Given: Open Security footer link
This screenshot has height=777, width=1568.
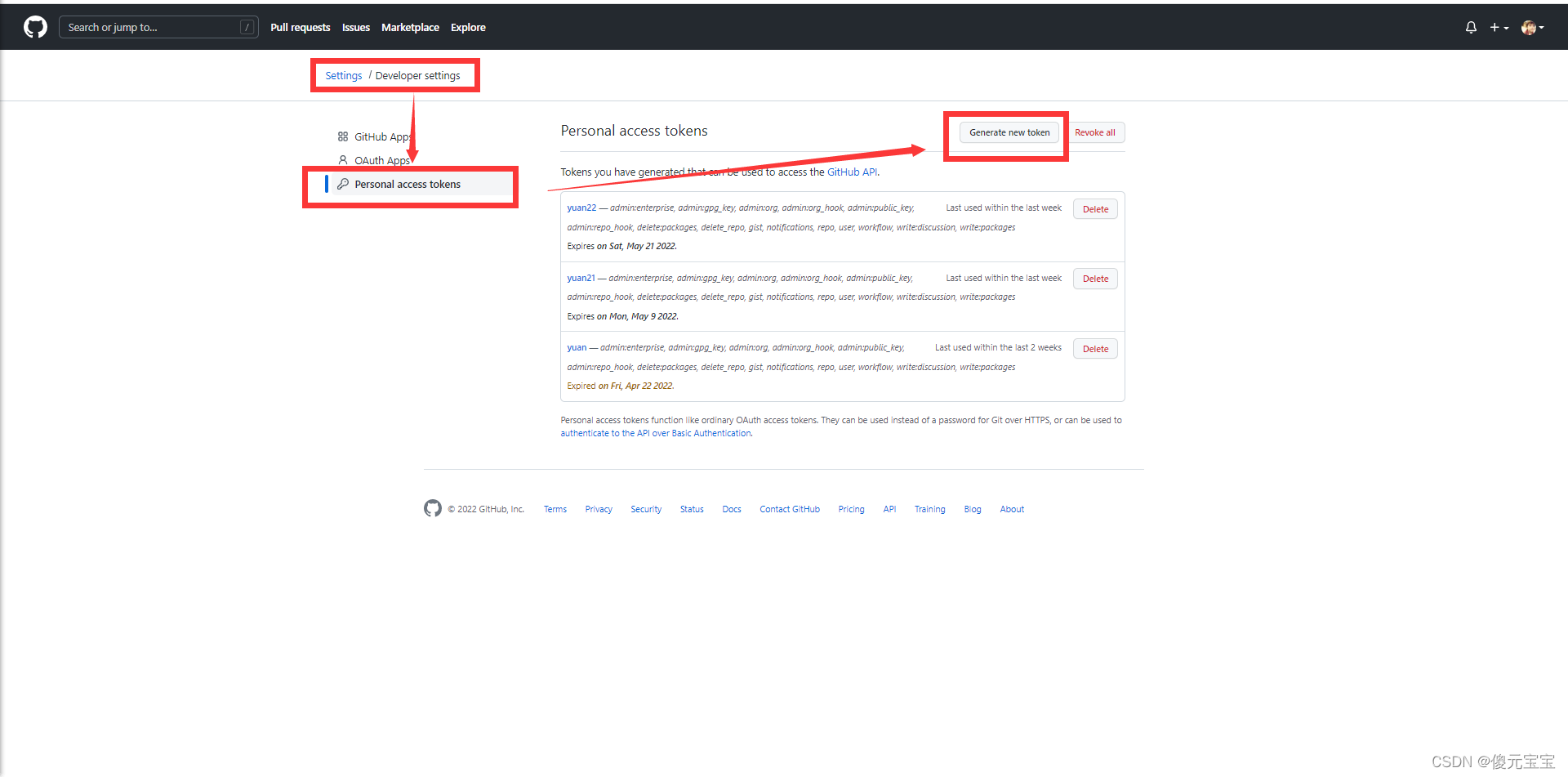Looking at the screenshot, I should 646,509.
